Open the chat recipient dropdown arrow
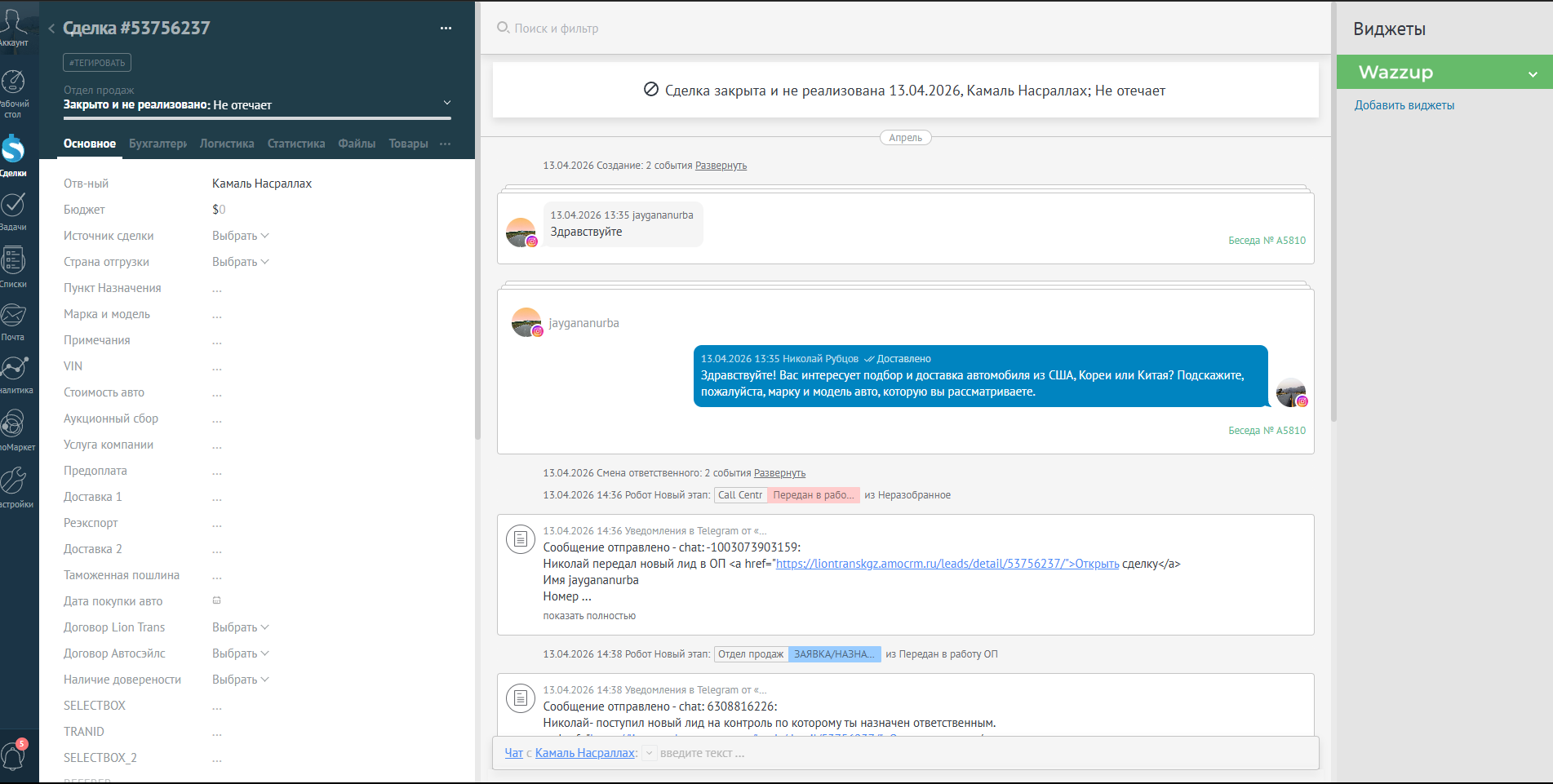The height and width of the screenshot is (784, 1553). pos(649,753)
